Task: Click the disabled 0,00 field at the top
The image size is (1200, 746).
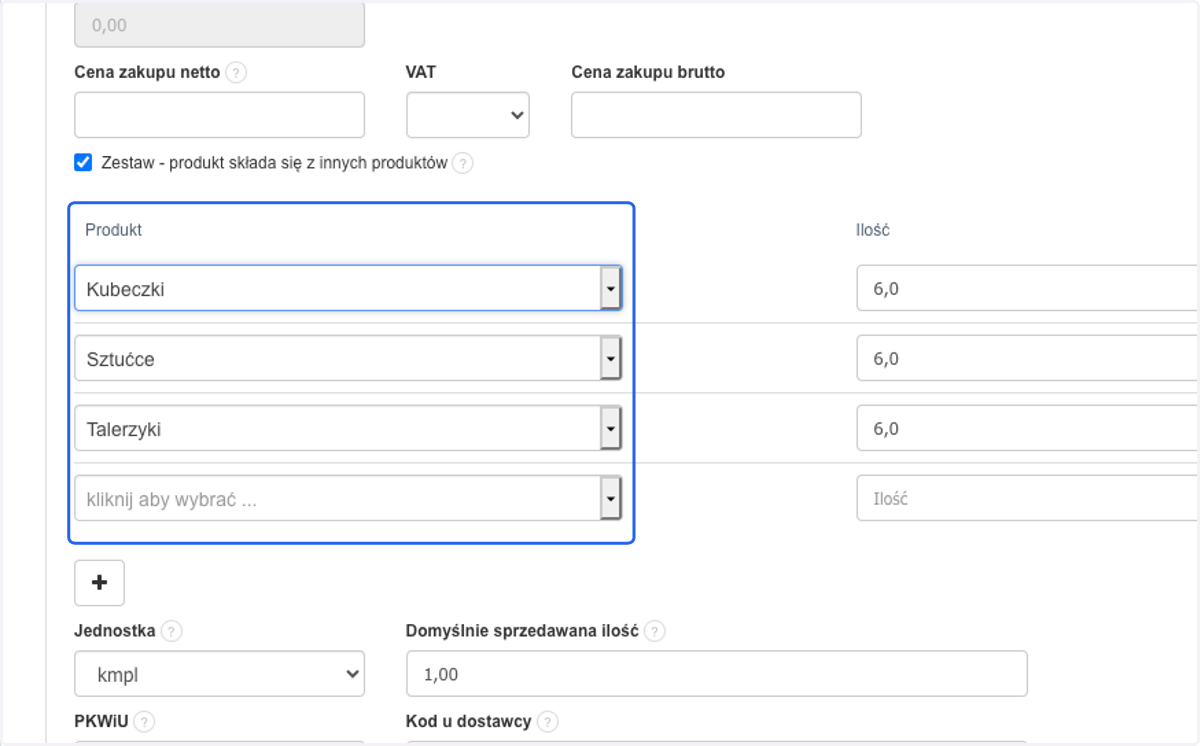Action: coord(219,25)
